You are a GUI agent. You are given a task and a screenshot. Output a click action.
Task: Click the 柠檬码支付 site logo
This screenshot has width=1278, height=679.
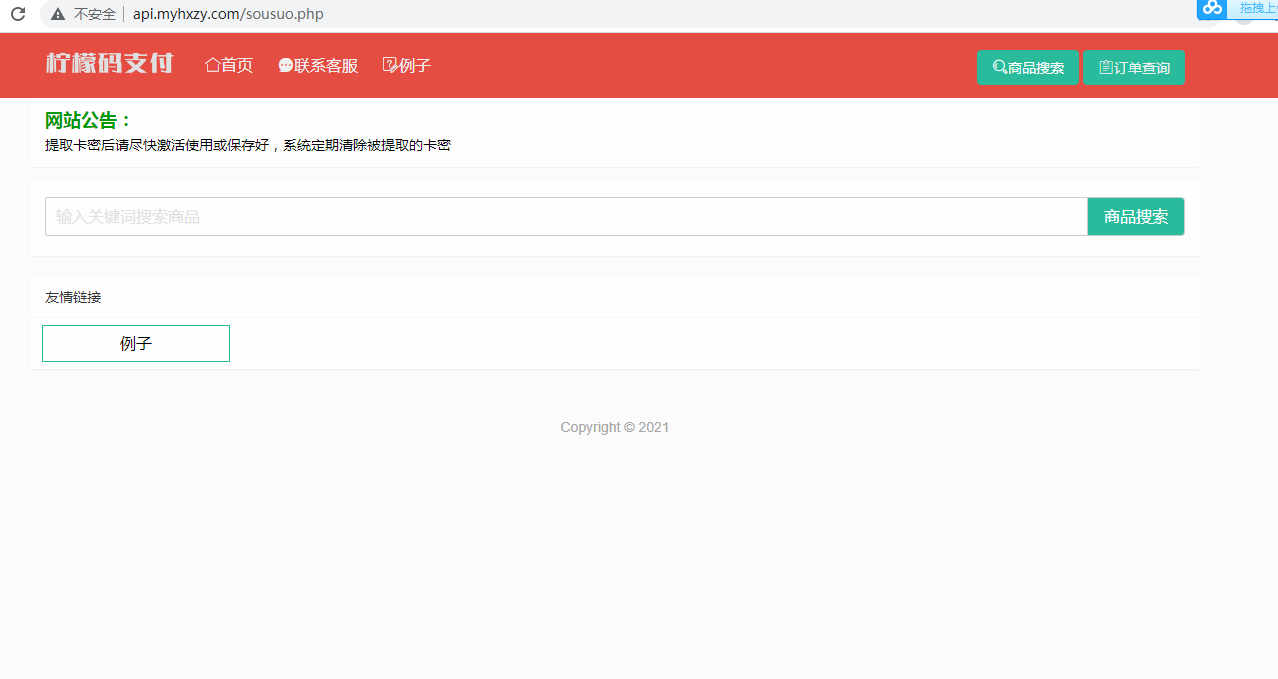(x=109, y=64)
